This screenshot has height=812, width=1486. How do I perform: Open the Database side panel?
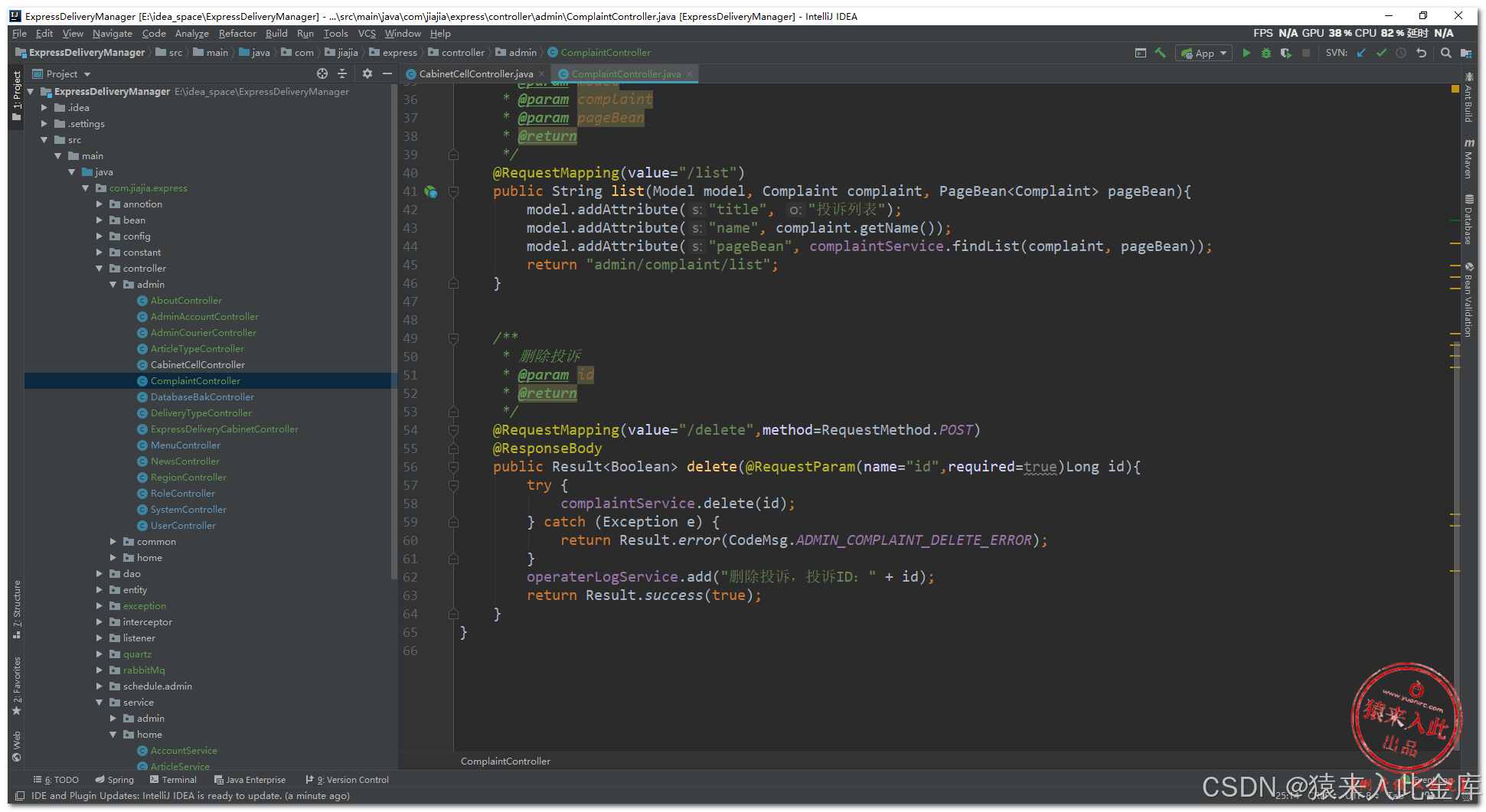(1469, 220)
